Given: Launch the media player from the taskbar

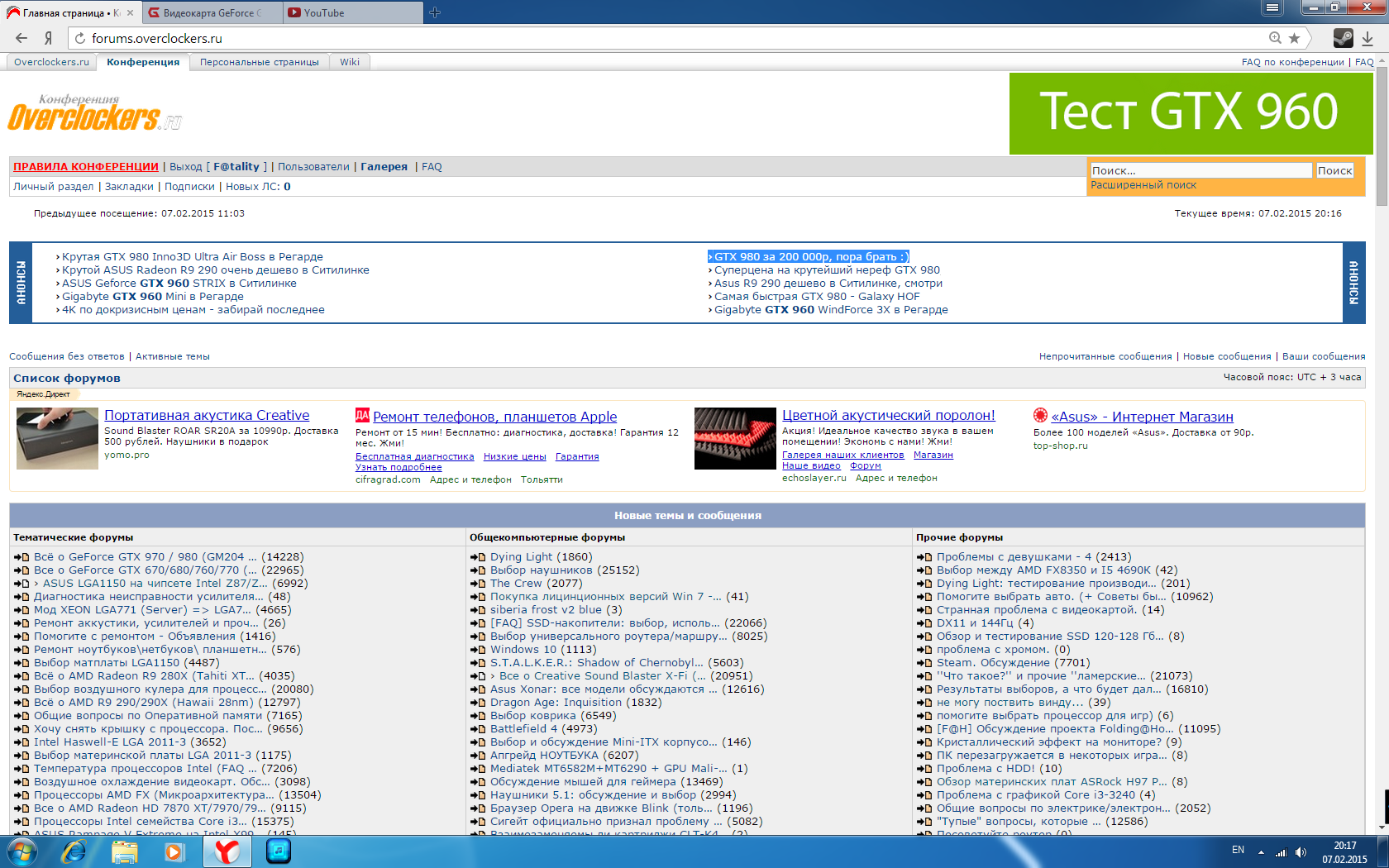Looking at the screenshot, I should [x=174, y=851].
